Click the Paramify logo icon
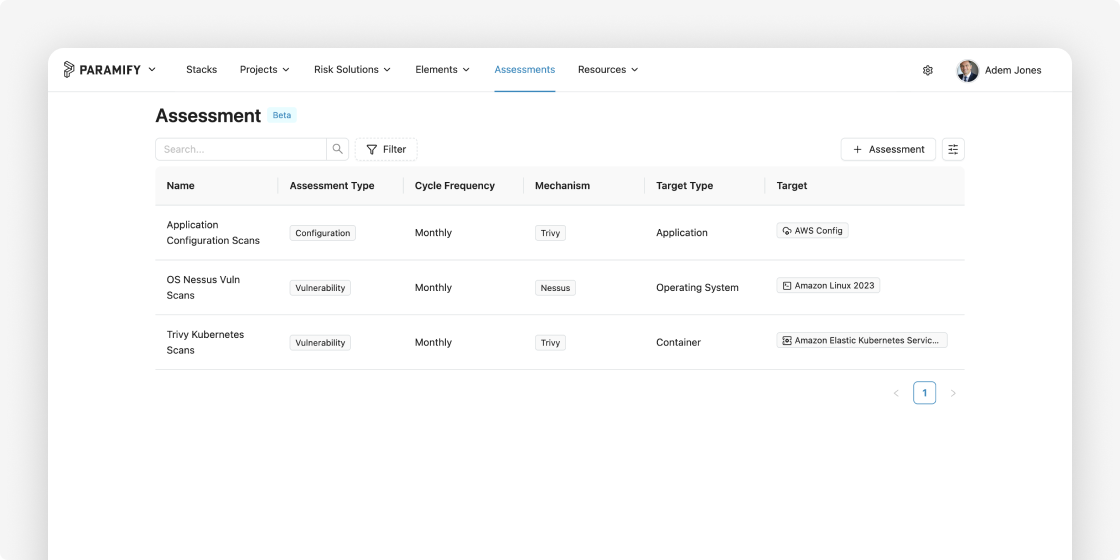The width and height of the screenshot is (1120, 560). 69,69
